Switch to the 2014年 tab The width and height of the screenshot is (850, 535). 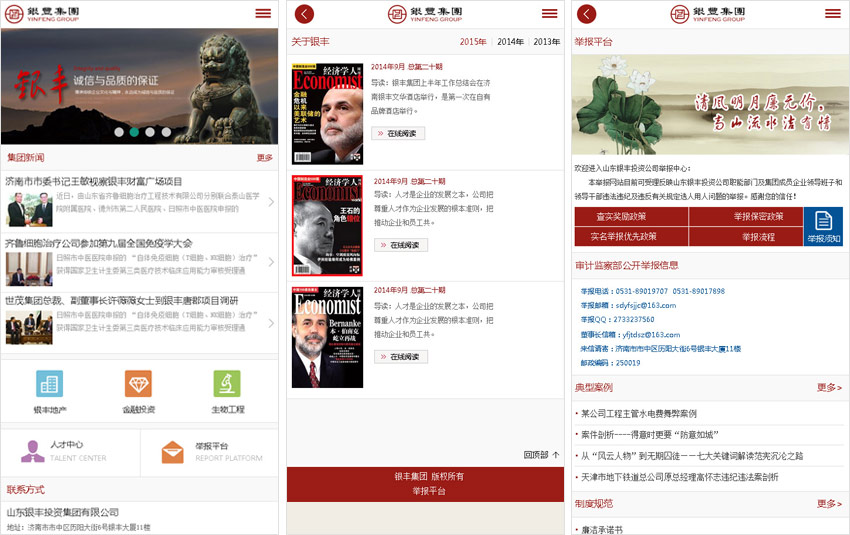[x=510, y=42]
